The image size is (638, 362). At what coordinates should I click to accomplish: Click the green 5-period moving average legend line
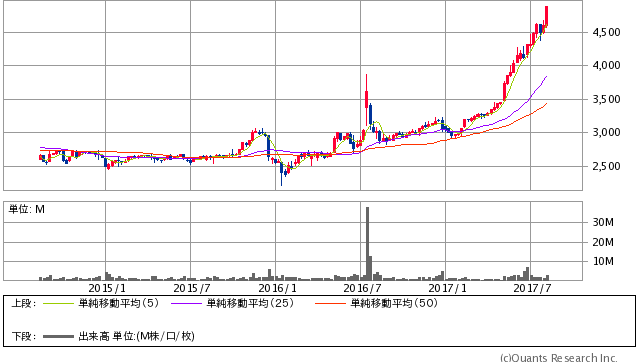point(58,303)
